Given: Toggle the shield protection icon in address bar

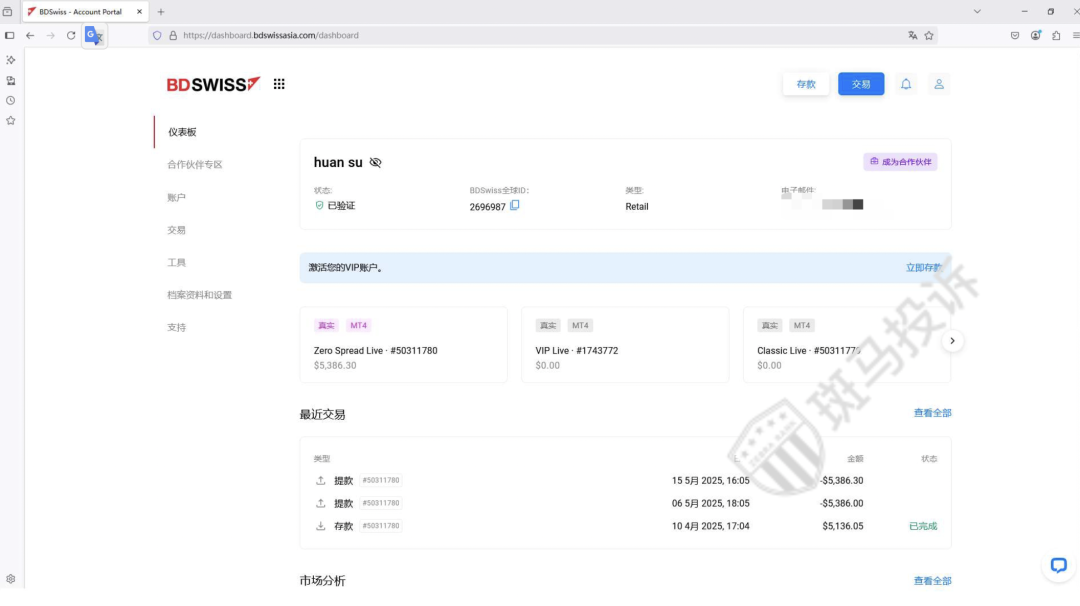Looking at the screenshot, I should (x=156, y=35).
